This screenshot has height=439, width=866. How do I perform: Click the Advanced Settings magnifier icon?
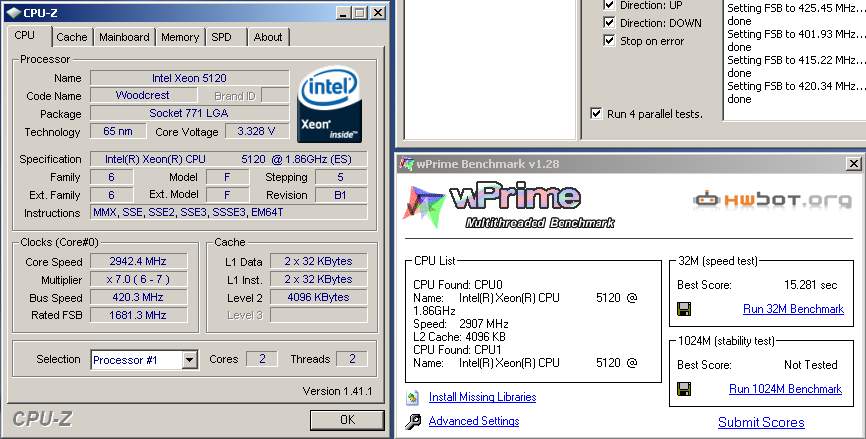point(413,421)
